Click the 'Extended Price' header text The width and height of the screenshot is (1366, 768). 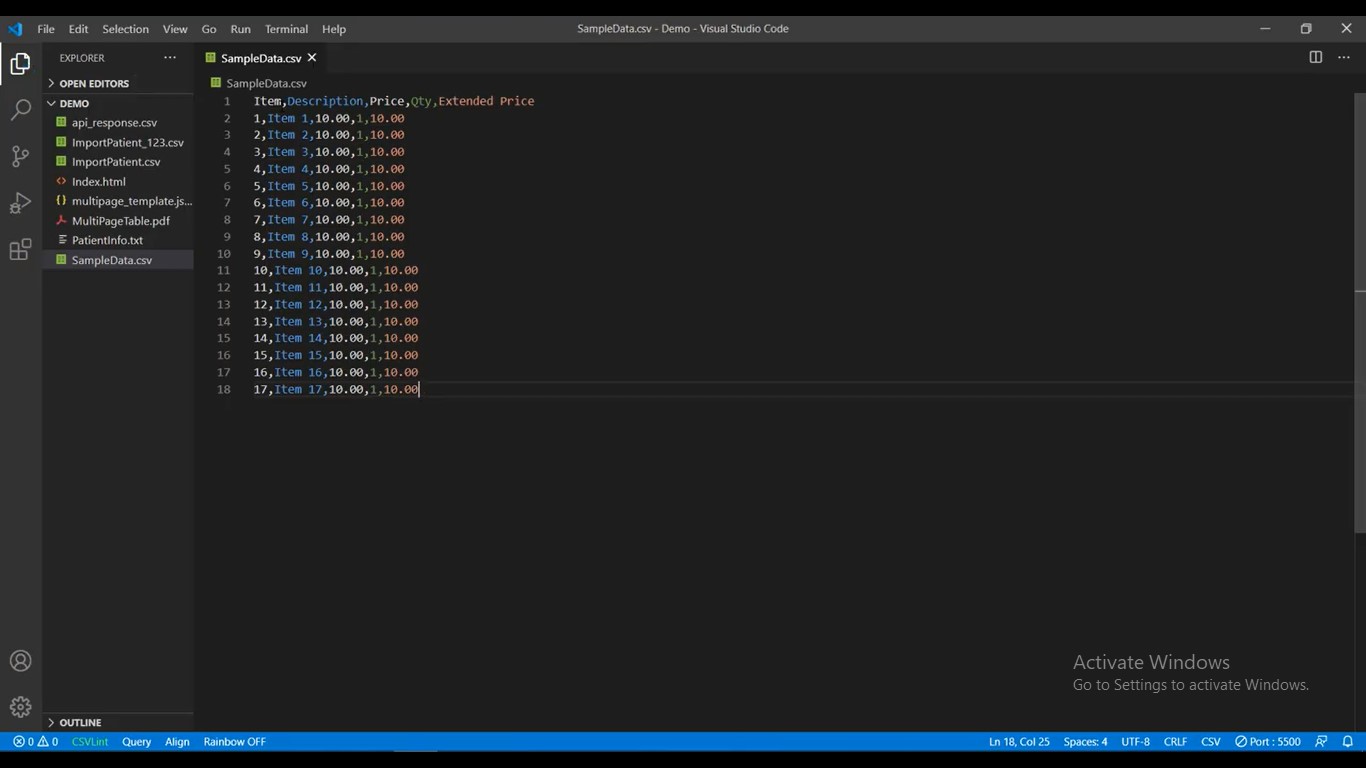tap(486, 101)
